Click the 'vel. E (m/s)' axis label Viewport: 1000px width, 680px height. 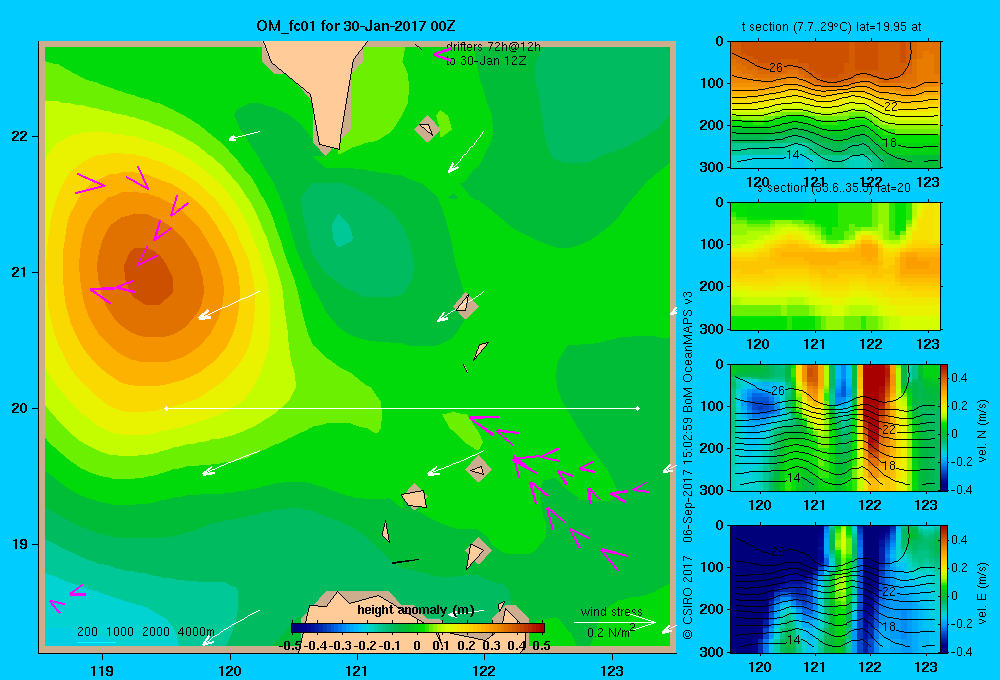(x=982, y=593)
